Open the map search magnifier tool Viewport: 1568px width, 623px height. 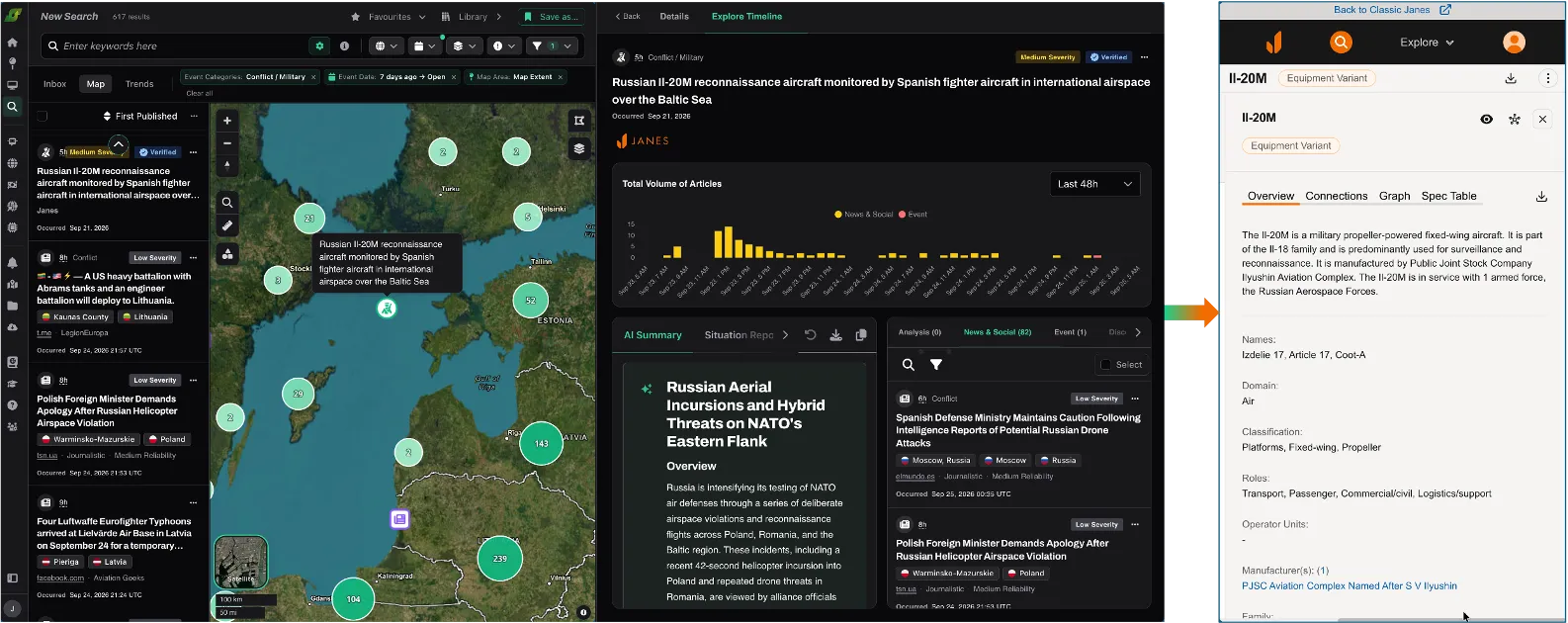click(x=226, y=202)
